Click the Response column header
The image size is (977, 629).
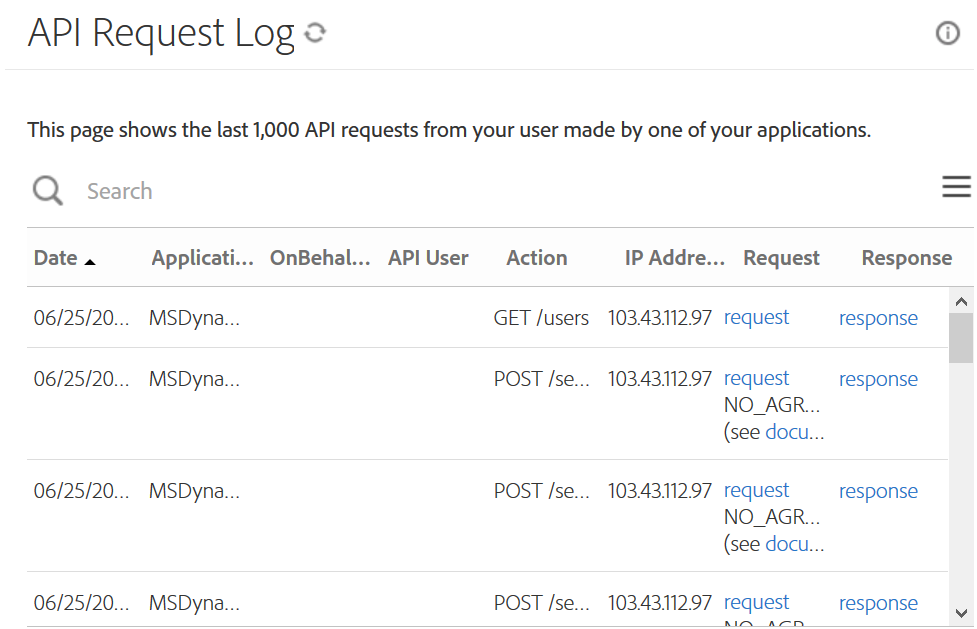pyautogui.click(x=907, y=257)
